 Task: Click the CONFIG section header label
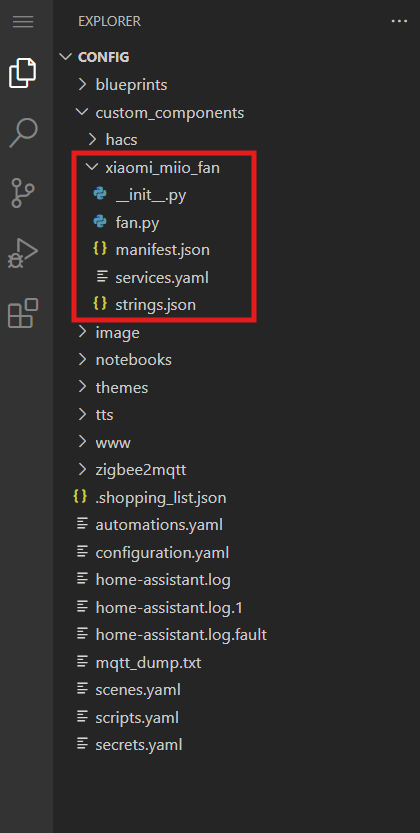click(x=104, y=57)
